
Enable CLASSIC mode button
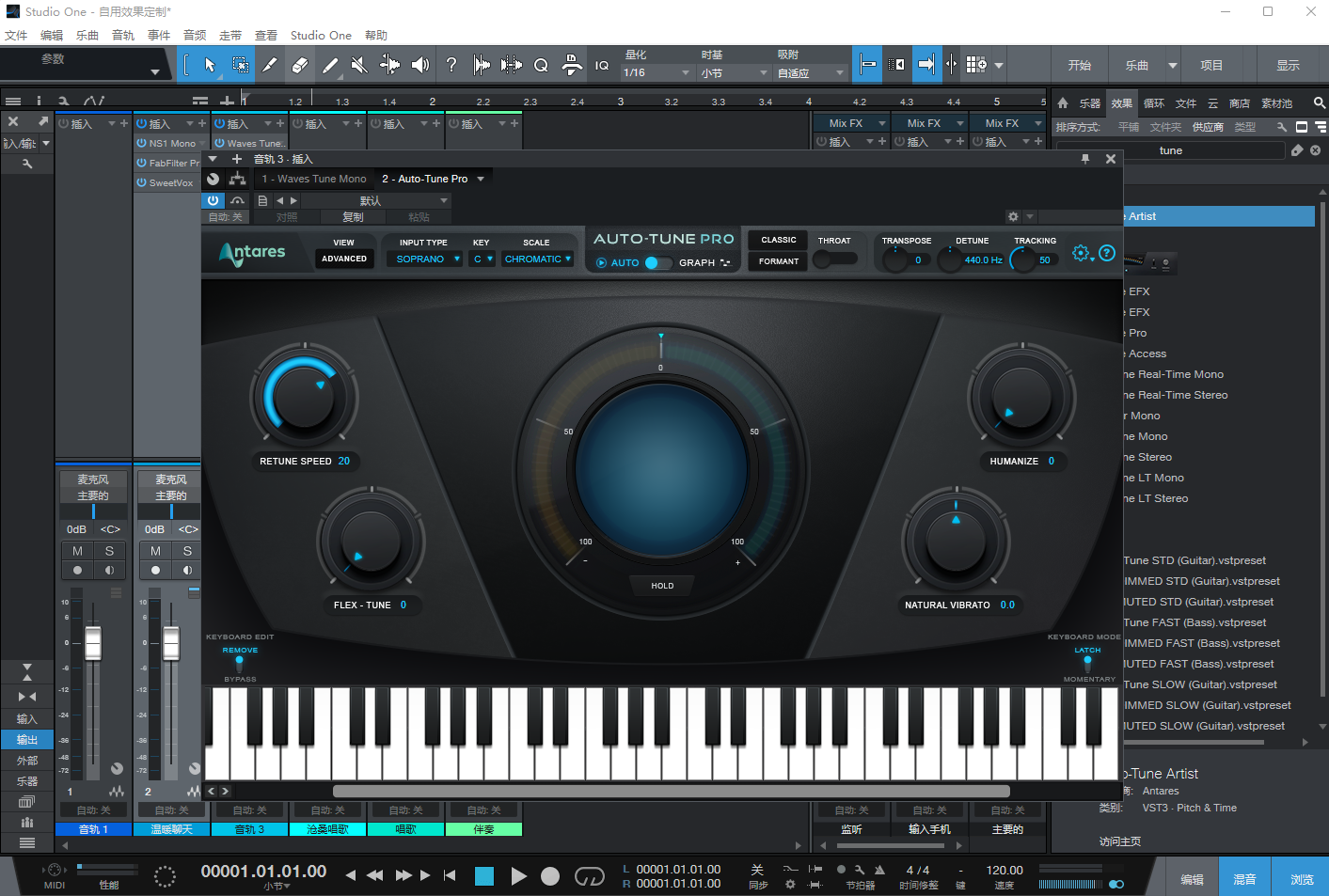[x=778, y=240]
